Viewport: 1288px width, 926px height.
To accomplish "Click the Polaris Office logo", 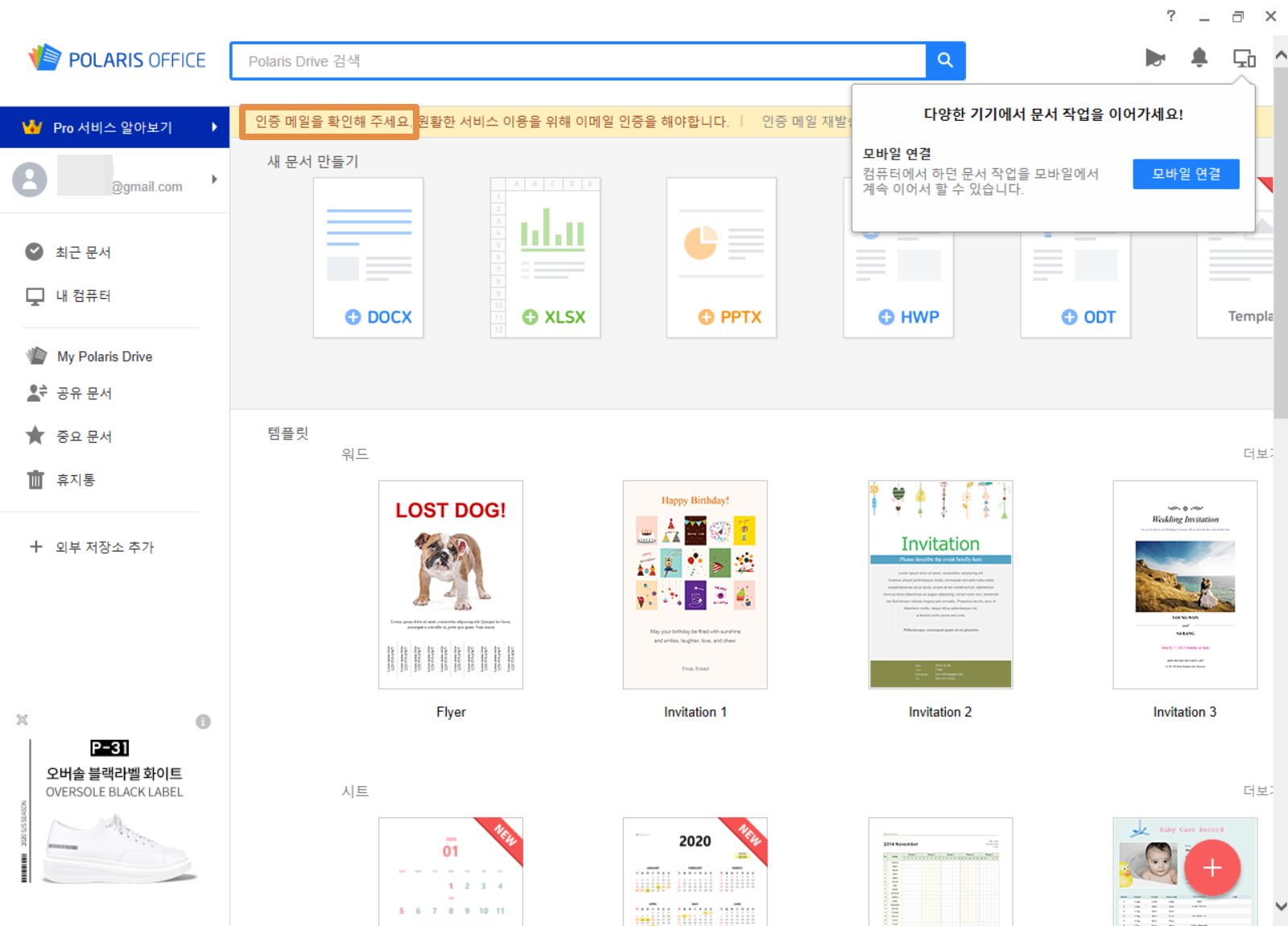I will [118, 59].
